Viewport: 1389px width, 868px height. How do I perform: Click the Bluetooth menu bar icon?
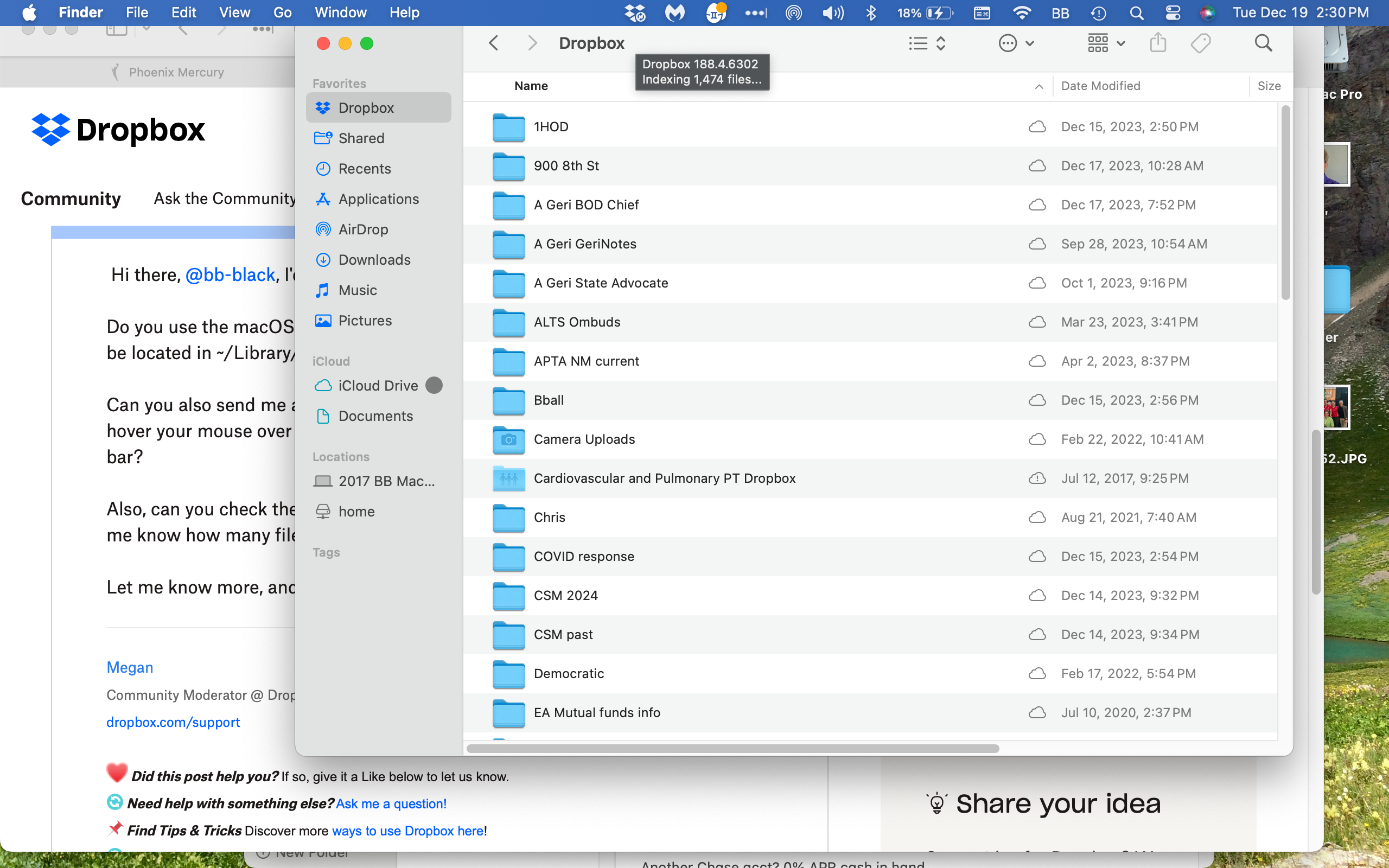(871, 12)
